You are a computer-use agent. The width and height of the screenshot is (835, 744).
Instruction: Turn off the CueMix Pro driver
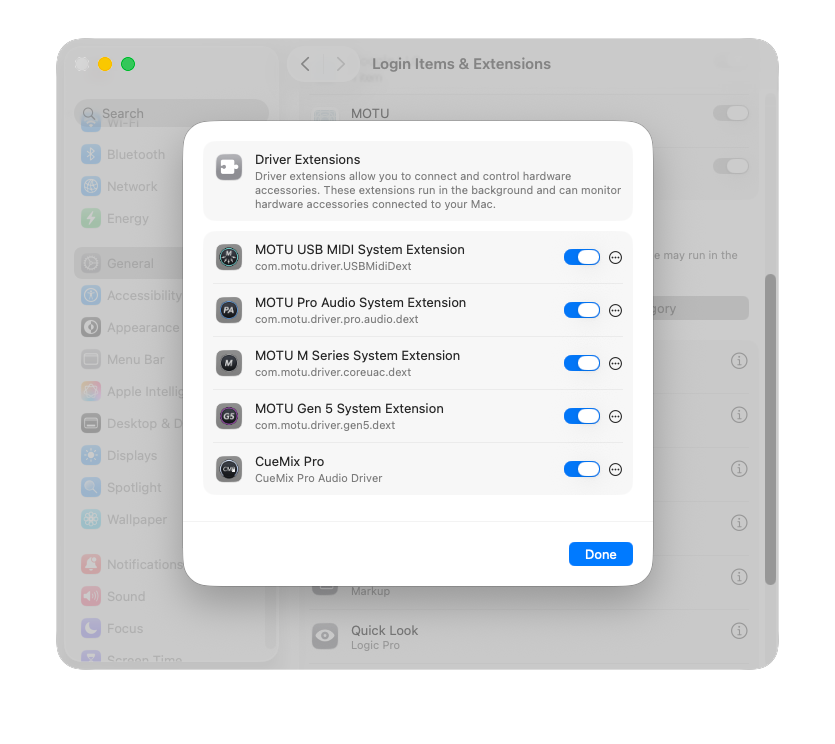pyautogui.click(x=581, y=468)
